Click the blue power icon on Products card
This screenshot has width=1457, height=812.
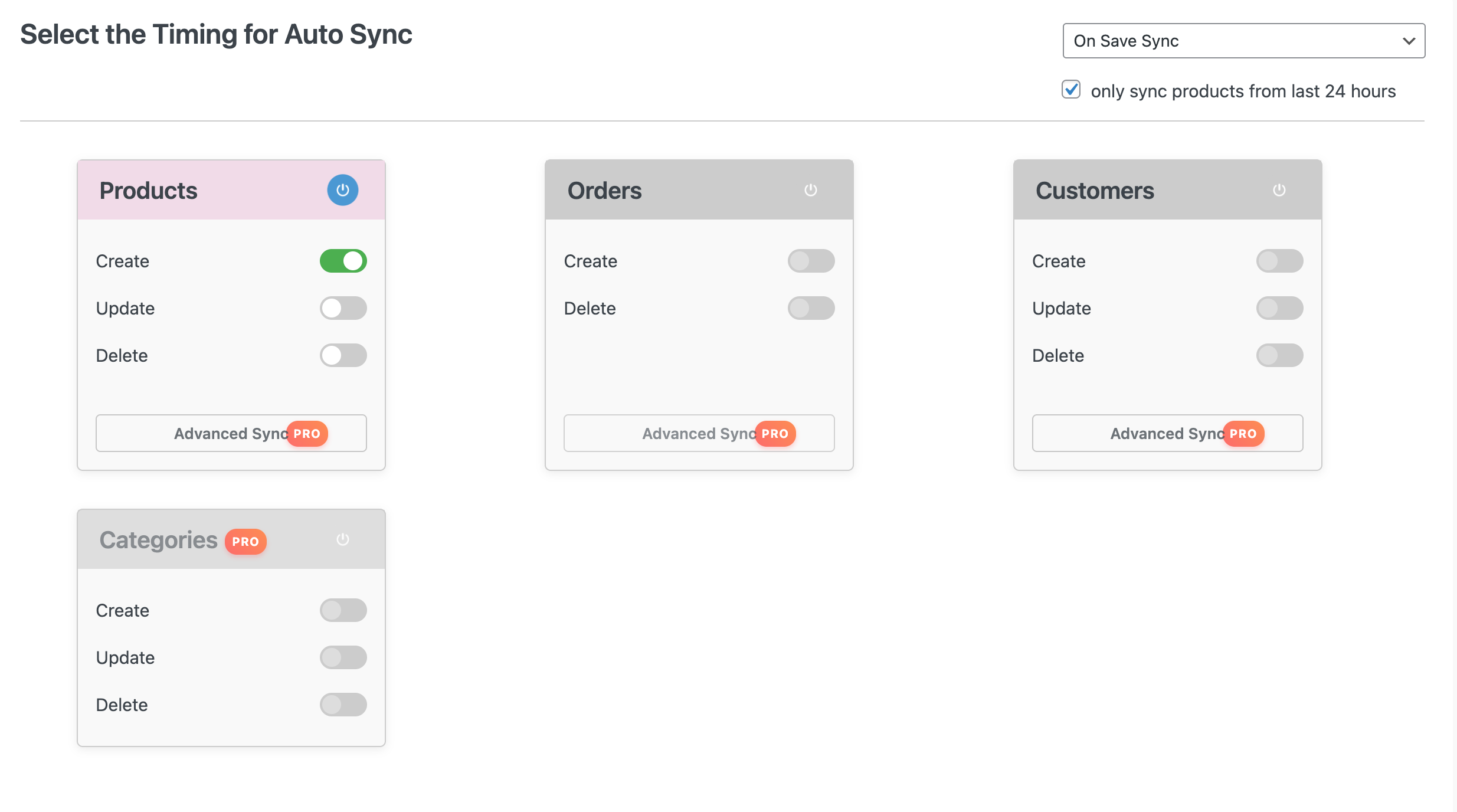pyautogui.click(x=342, y=190)
